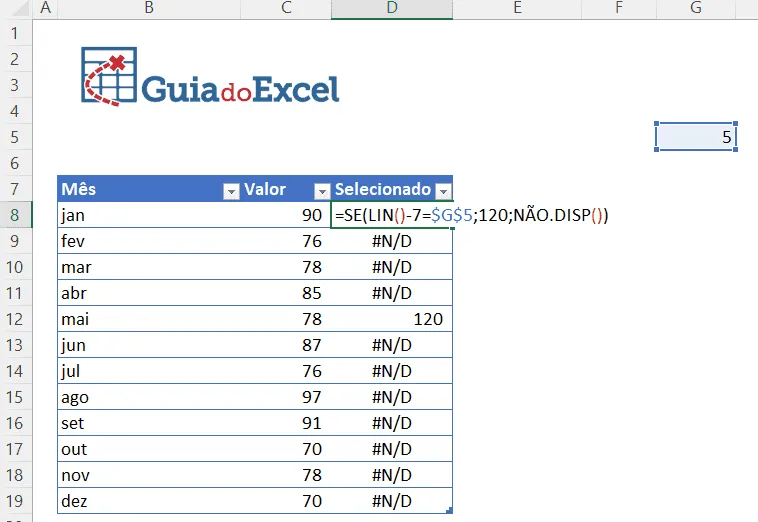The image size is (758, 522).
Task: Select row 12 header
Action: point(15,319)
